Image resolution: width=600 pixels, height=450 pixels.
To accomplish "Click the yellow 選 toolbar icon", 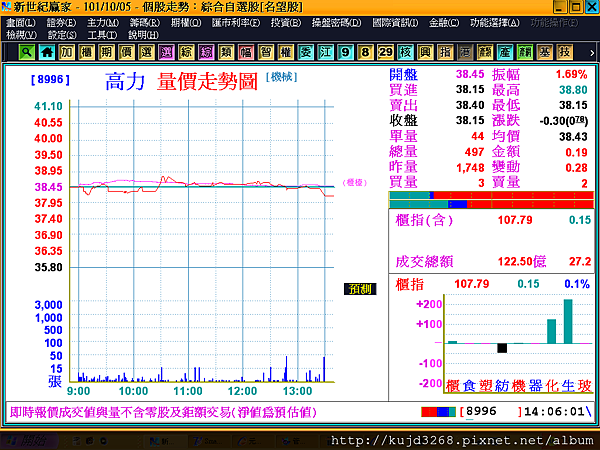I will click(147, 52).
